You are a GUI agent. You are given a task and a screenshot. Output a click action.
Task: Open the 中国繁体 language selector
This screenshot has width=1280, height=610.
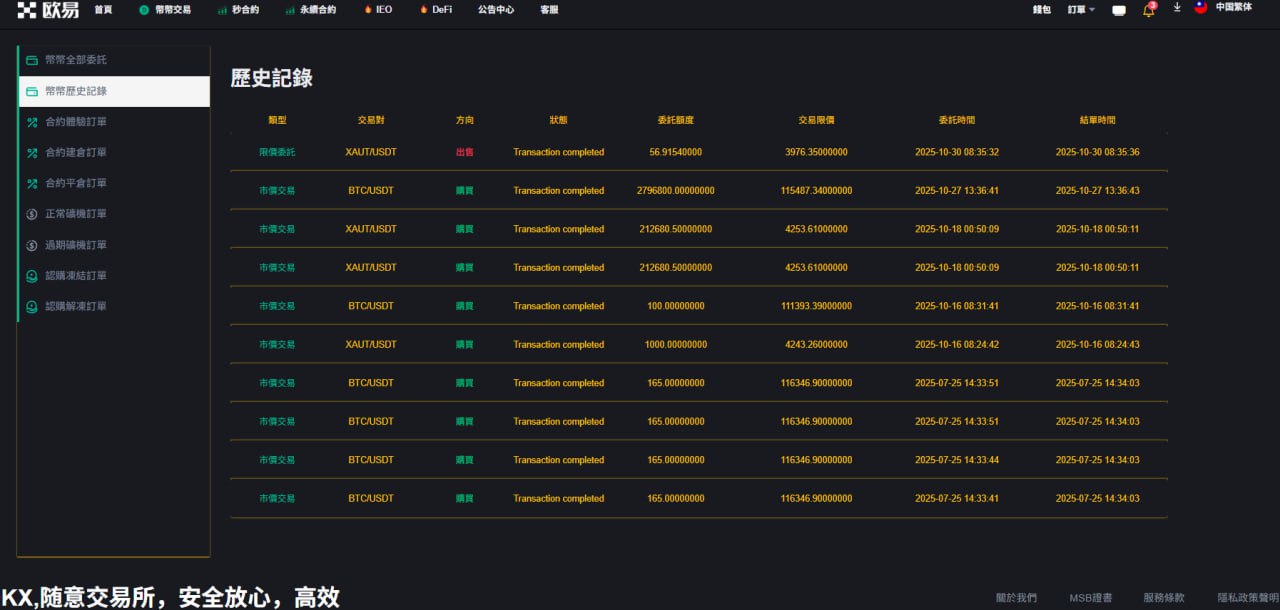click(x=1233, y=8)
